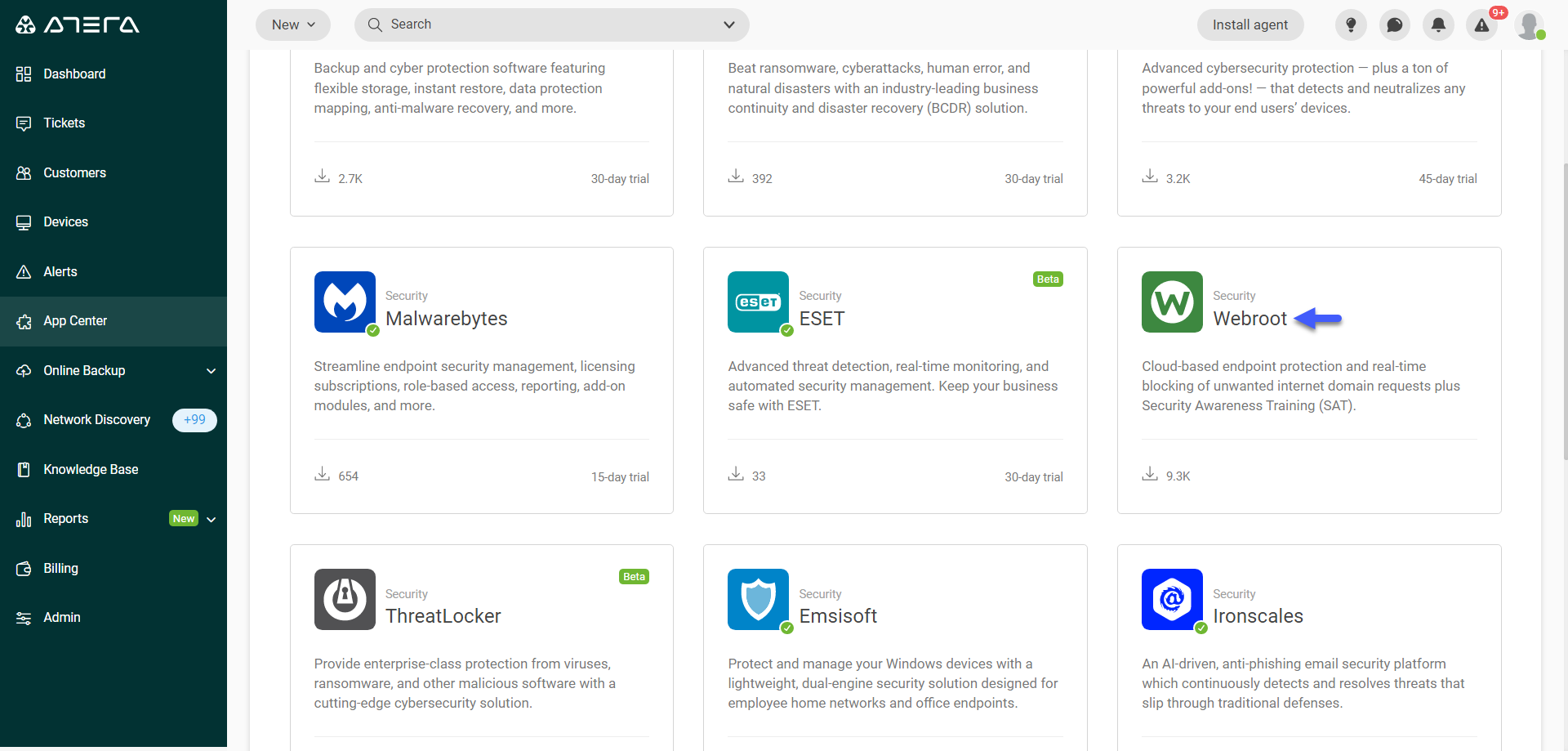Click the 9.3K download count on Webroot
1568x751 pixels.
pyautogui.click(x=1178, y=476)
